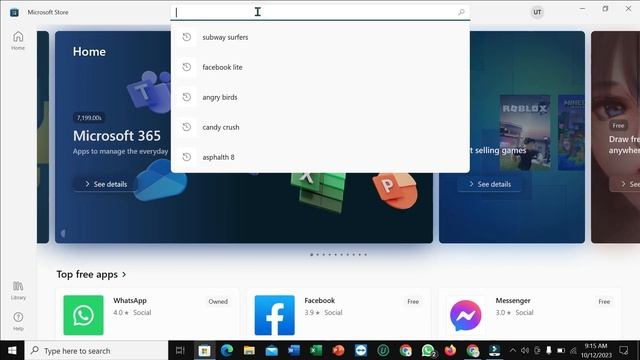Viewport: 640px width, 360px height.
Task: Open the Home tab in sidebar
Action: click(18, 40)
